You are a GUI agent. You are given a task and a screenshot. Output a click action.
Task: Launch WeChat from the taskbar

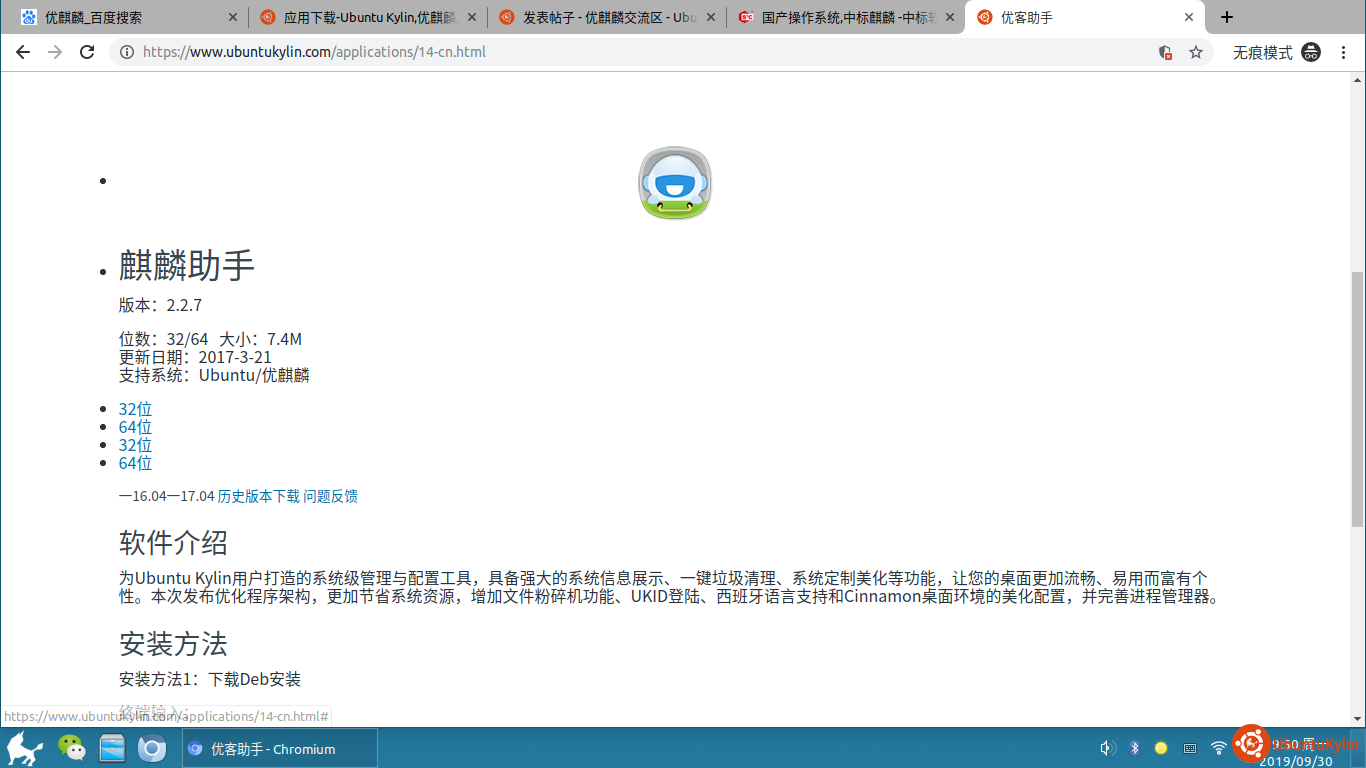pyautogui.click(x=71, y=748)
